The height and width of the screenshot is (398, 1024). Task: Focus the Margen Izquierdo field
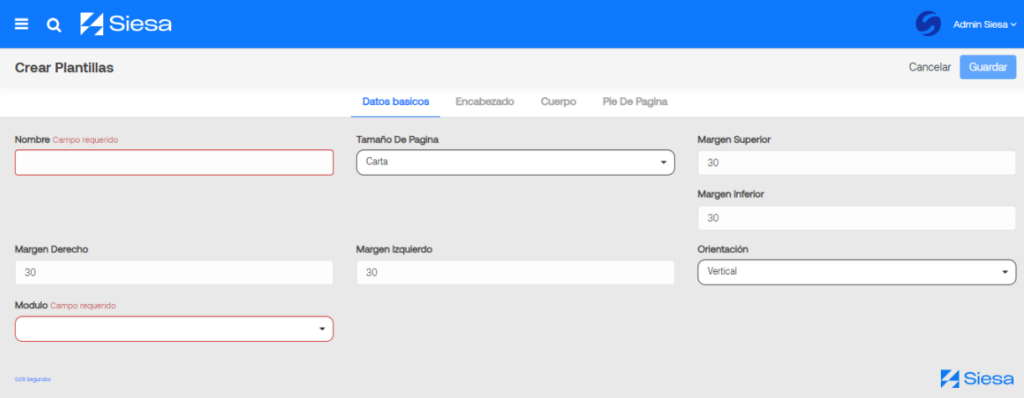pyautogui.click(x=515, y=273)
